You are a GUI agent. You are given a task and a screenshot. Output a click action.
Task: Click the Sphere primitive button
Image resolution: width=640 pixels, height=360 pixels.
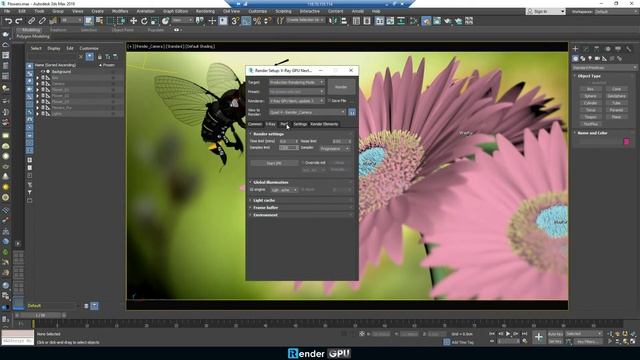[590, 96]
